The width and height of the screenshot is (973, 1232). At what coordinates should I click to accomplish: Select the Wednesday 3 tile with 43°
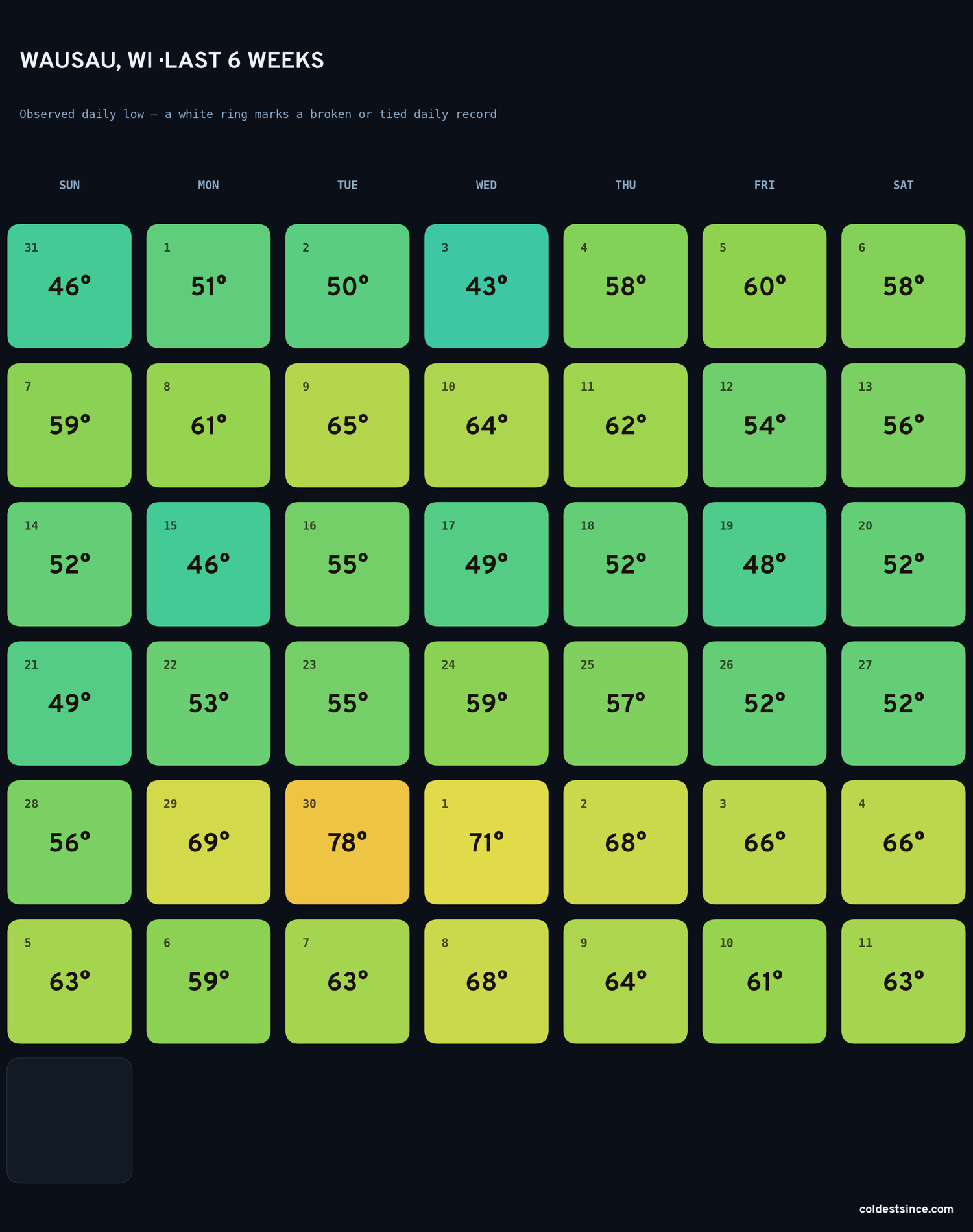pyautogui.click(x=486, y=286)
